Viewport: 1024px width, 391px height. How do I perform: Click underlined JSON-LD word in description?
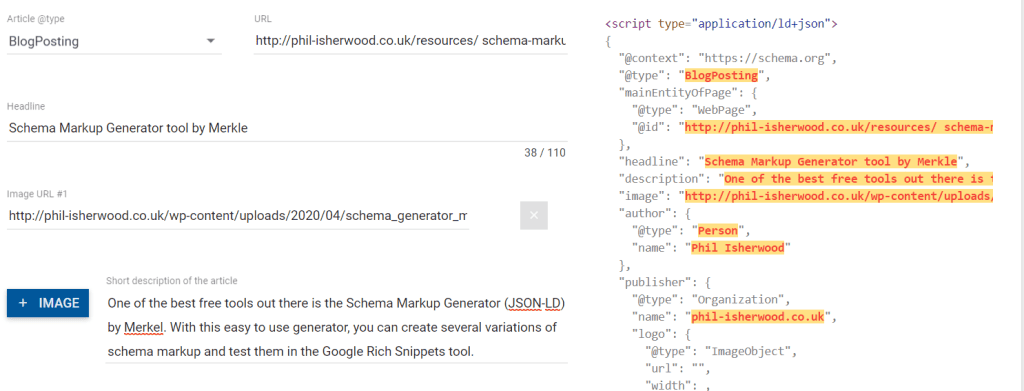point(534,304)
